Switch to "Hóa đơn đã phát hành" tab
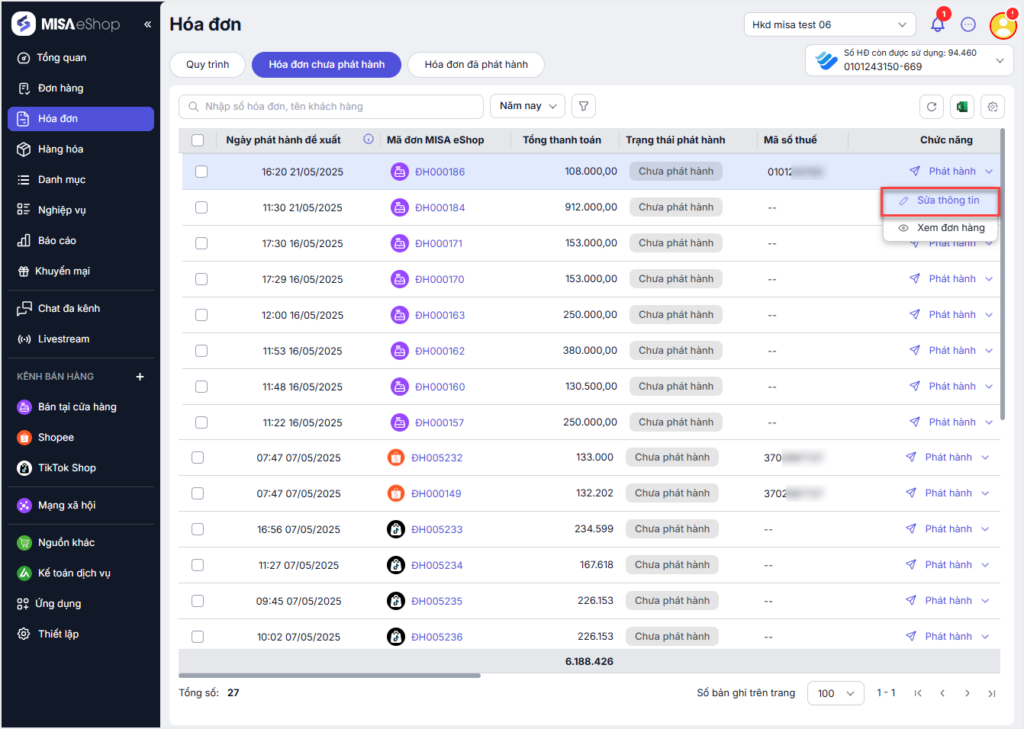 (476, 65)
